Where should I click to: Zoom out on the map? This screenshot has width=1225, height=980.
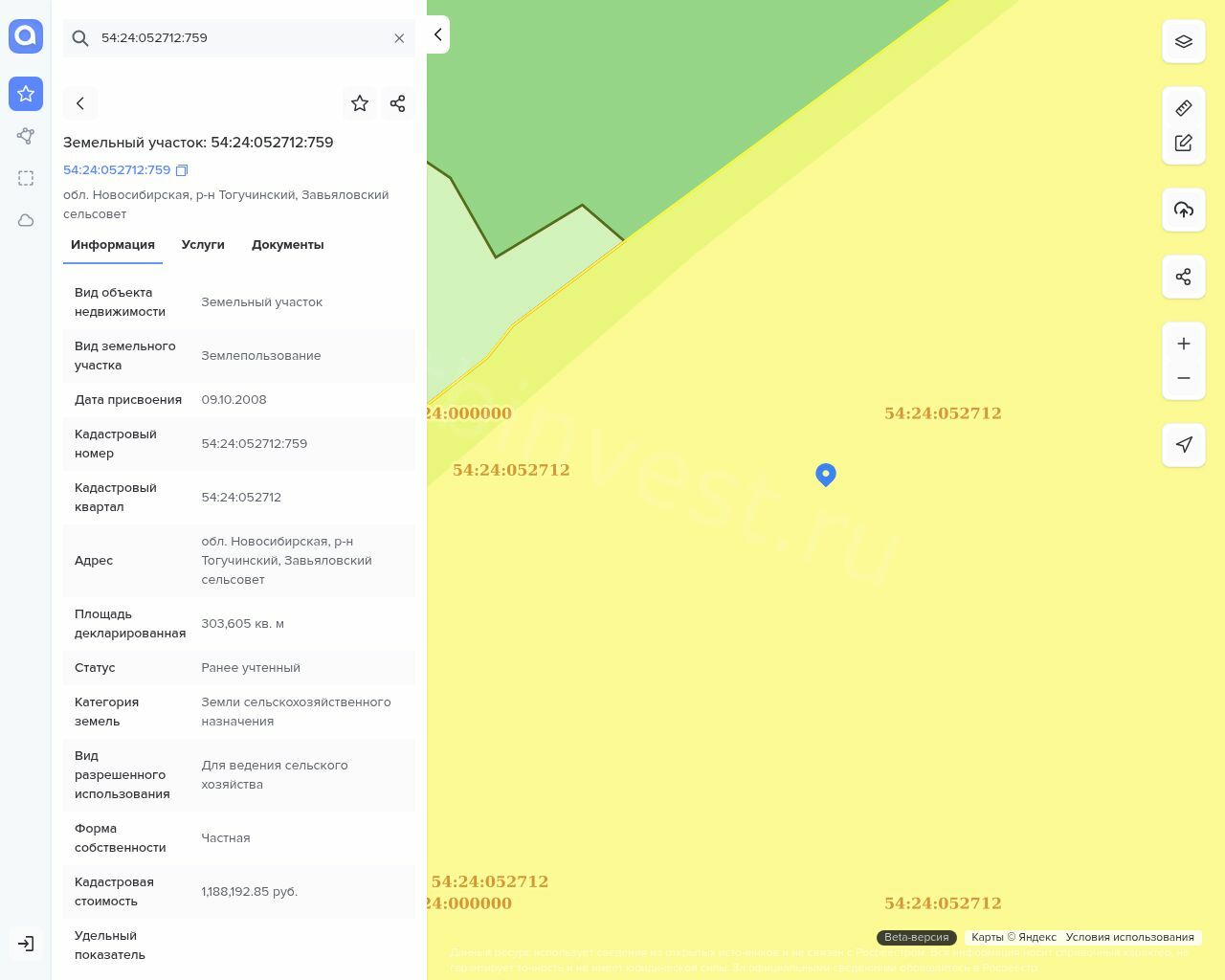[1183, 378]
